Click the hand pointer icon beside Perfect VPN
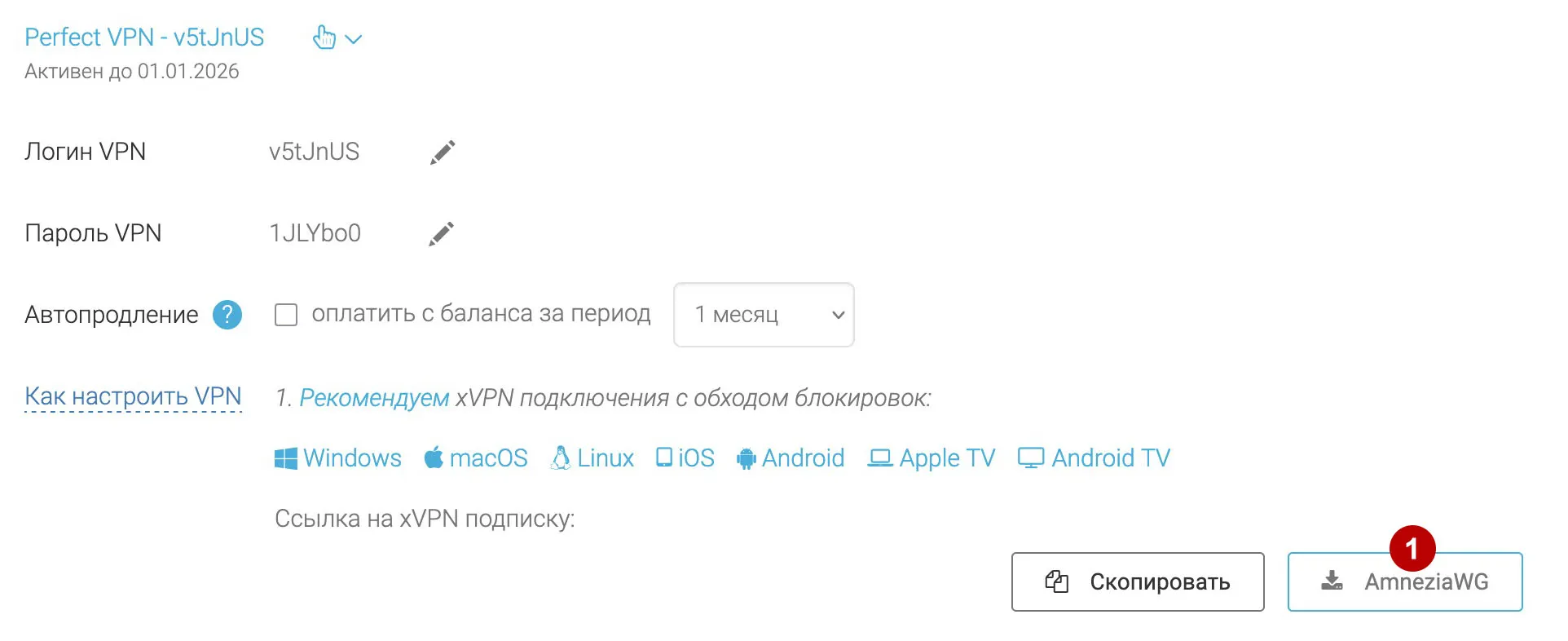Screen dimensions: 1568x641 324,38
